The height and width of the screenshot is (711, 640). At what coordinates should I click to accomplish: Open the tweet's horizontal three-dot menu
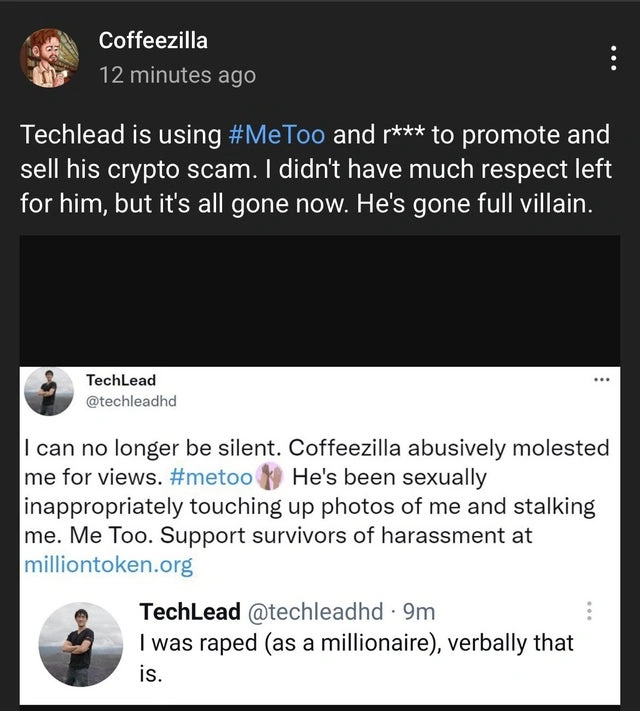click(600, 380)
